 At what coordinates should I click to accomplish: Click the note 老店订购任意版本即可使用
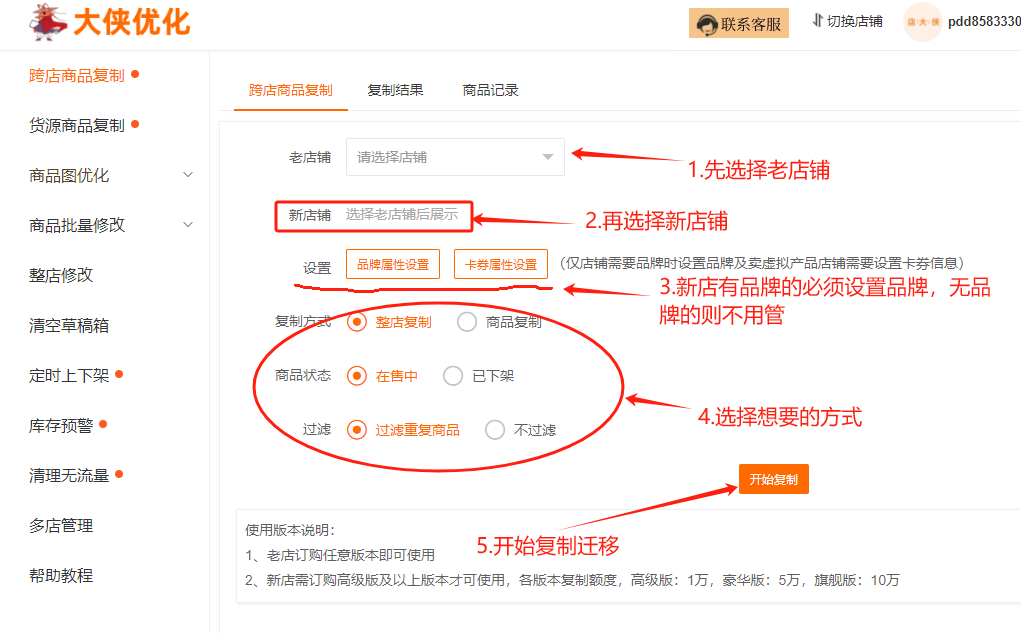(340, 555)
